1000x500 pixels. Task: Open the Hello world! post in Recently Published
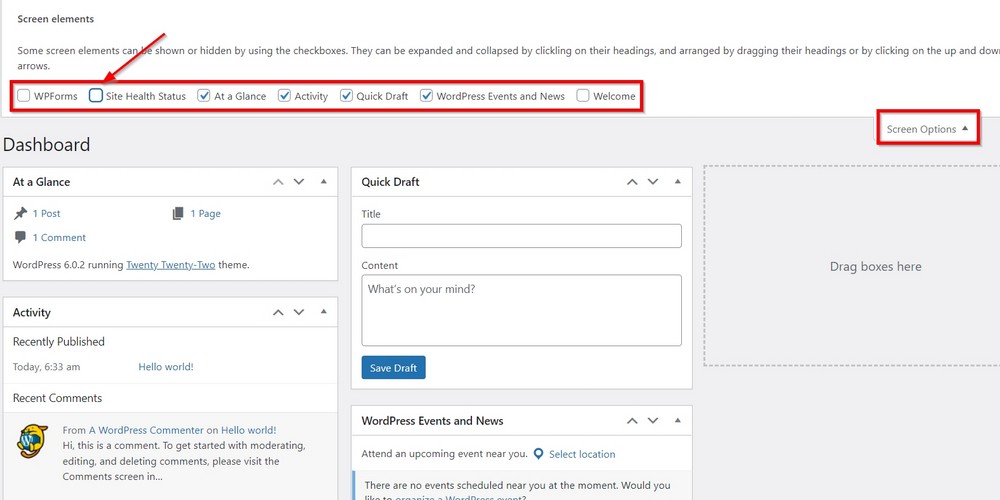[166, 367]
